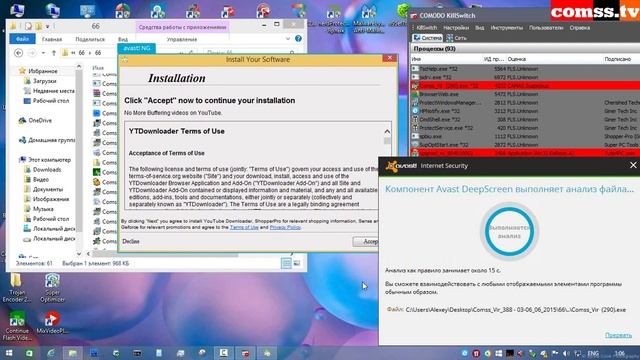Switch to the Главная ribbon tab
The image size is (640, 360).
point(52,40)
